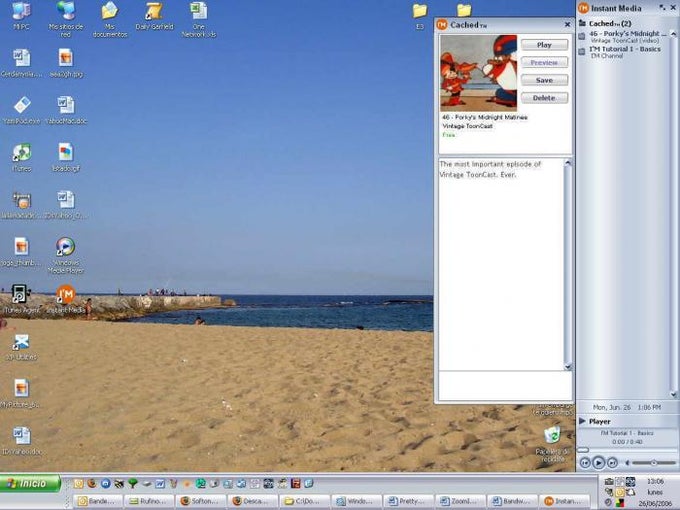Save the cached episode
This screenshot has width=680, height=510.
(544, 80)
